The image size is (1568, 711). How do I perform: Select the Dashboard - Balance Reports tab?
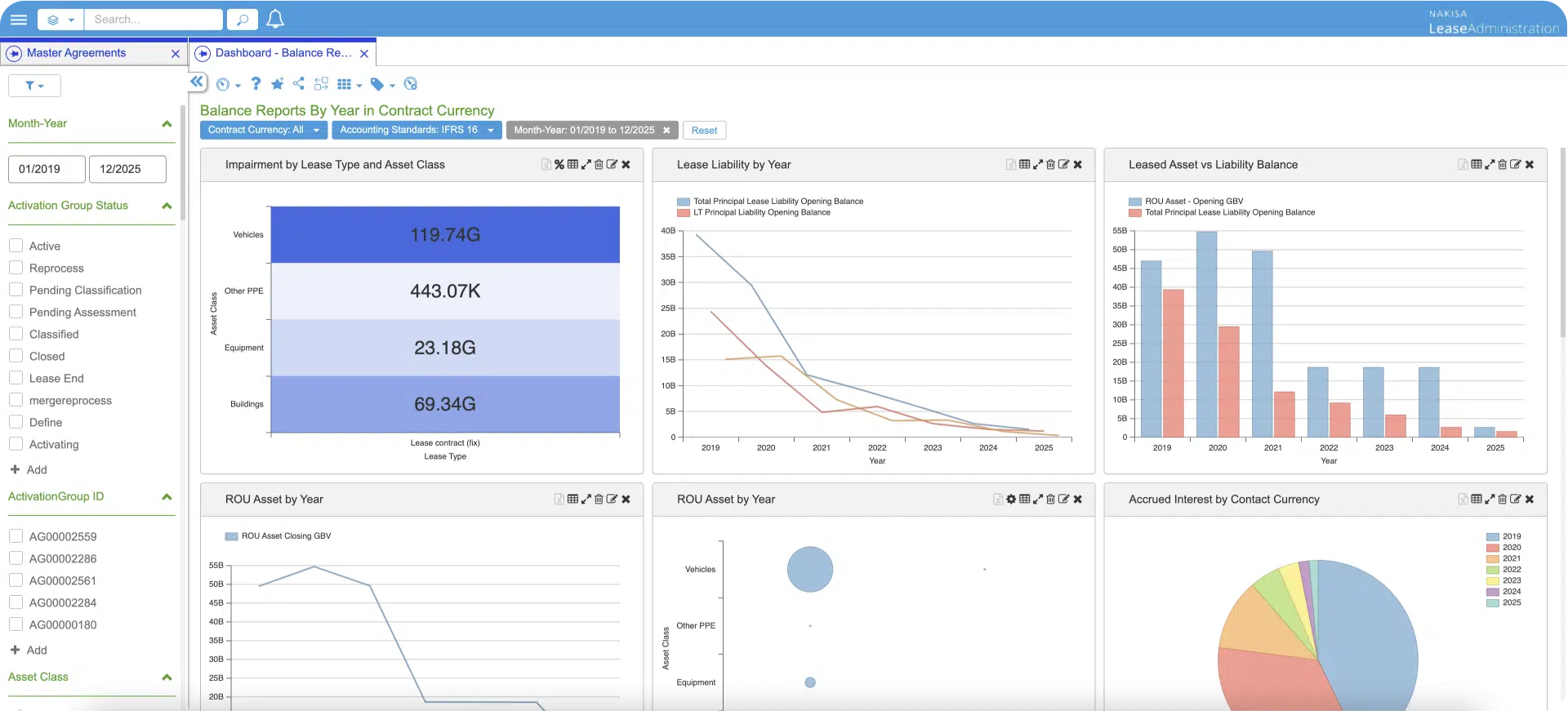pos(283,53)
